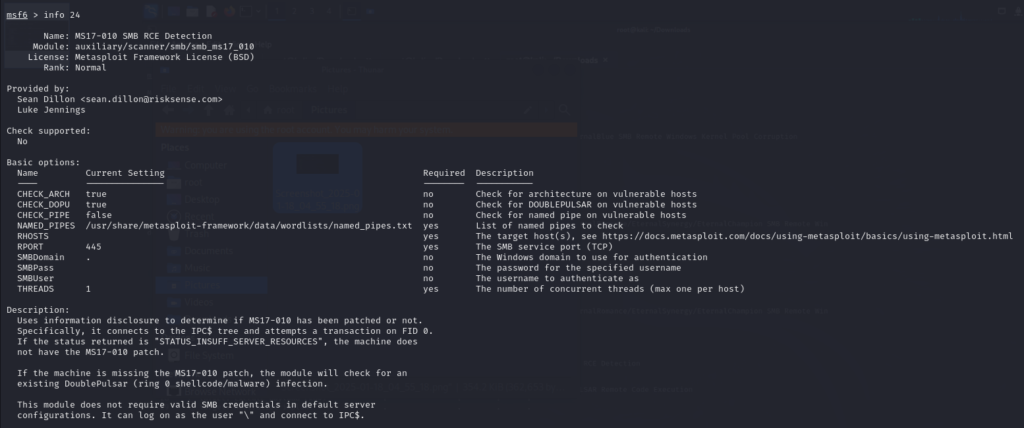Viewport: 1024px width, 428px height.
Task: Click 'List of named pipes to check'
Action: 549,225
